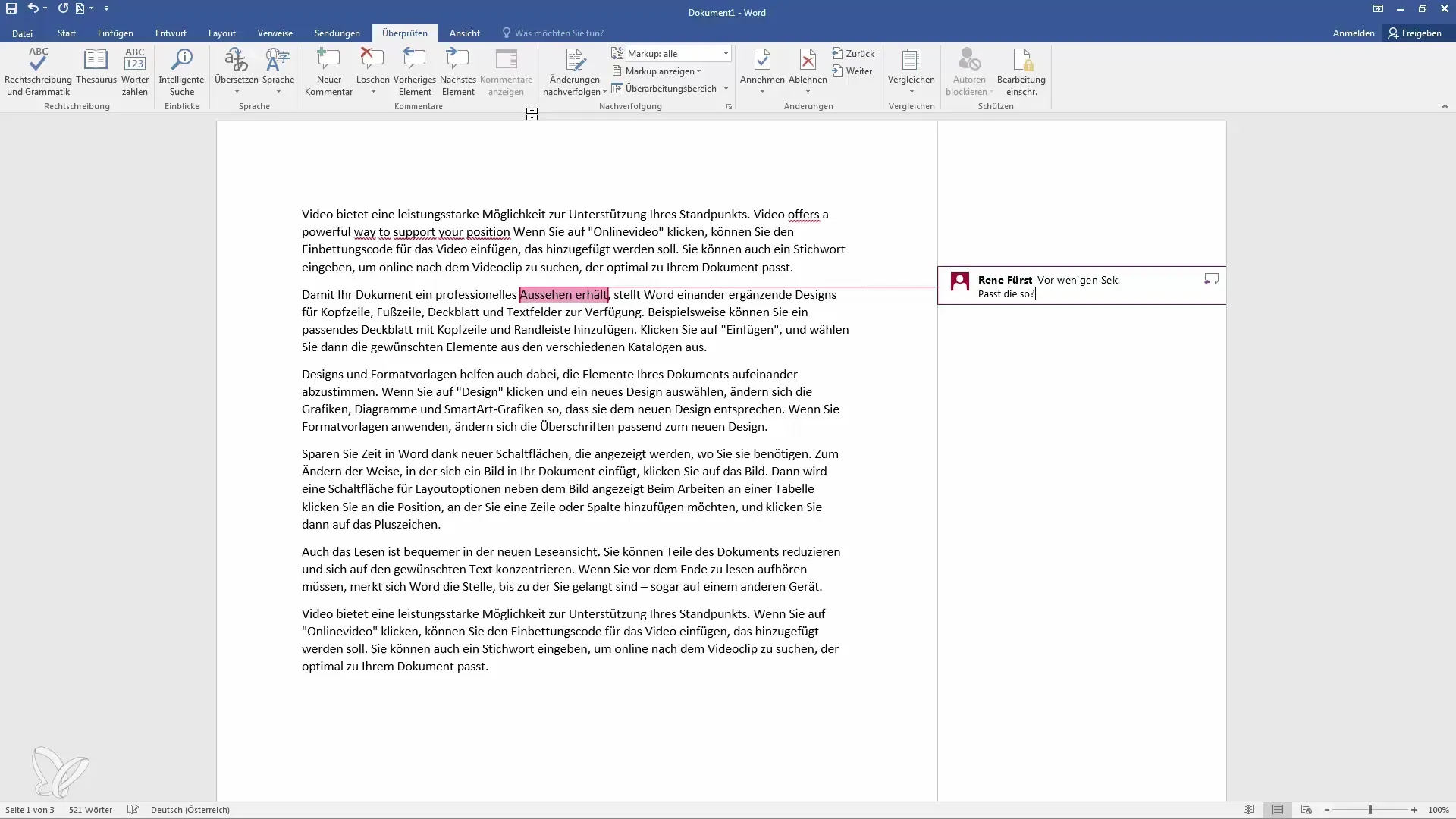Screen dimensions: 1456x819
Task: Go to Vorheriges Element comment
Action: pos(415,71)
